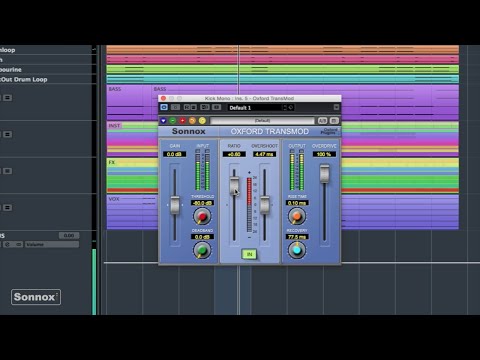Click the preset management icon right of Default 1
This screenshot has height=360, width=480.
click(x=291, y=108)
